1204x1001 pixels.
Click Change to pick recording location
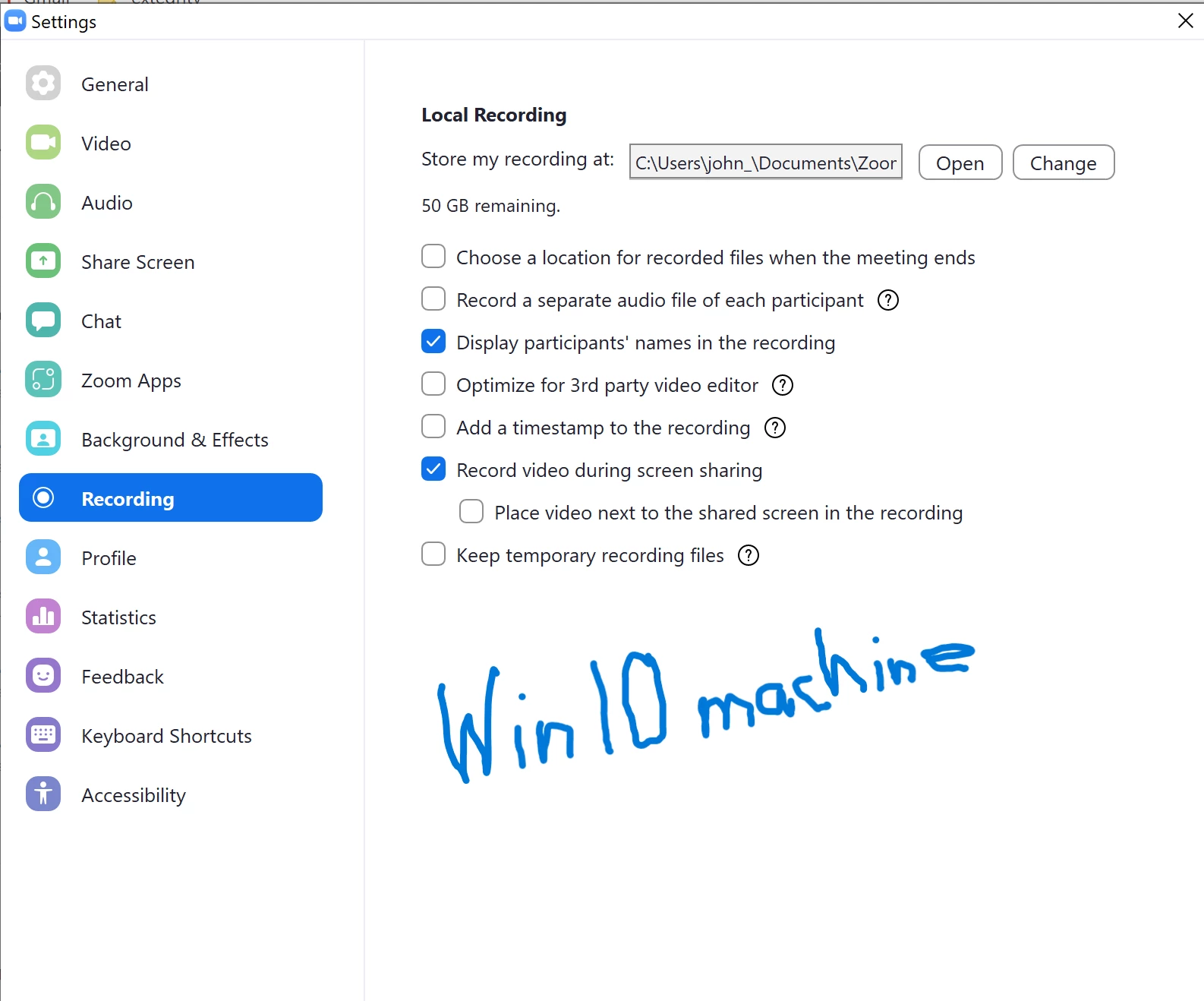[x=1064, y=163]
